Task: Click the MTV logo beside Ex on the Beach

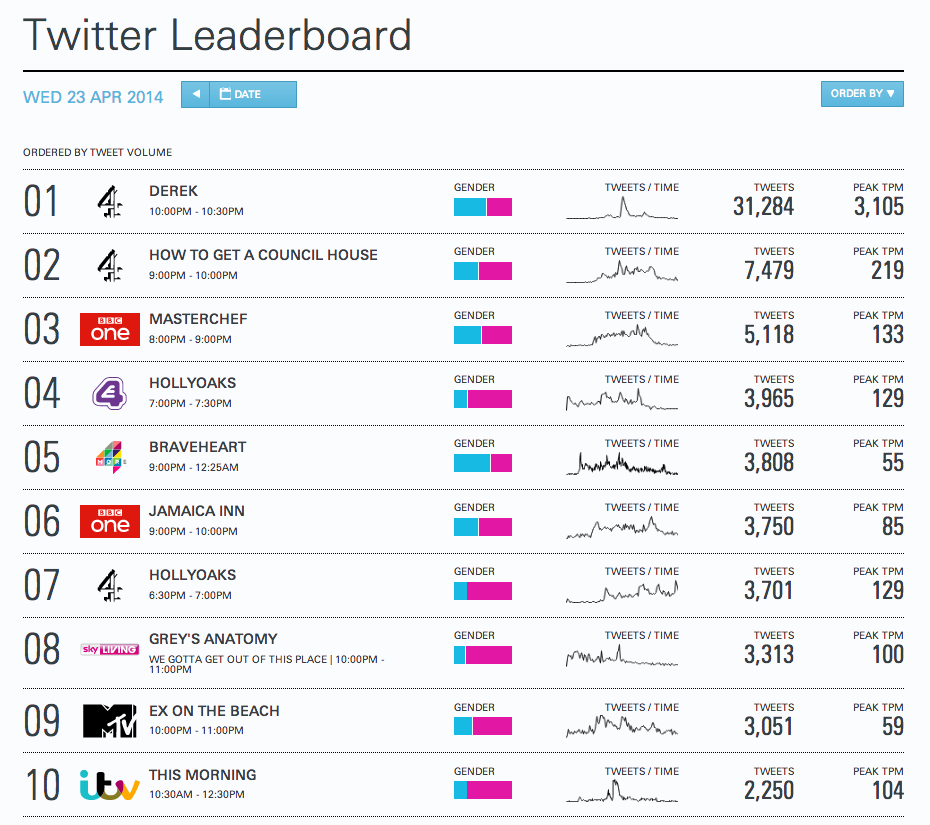Action: [x=110, y=721]
